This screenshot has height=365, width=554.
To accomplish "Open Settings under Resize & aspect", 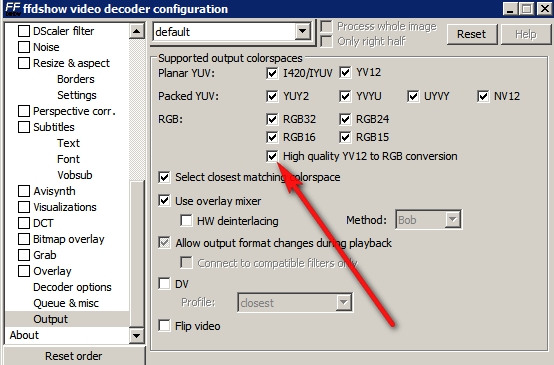I will click(77, 95).
